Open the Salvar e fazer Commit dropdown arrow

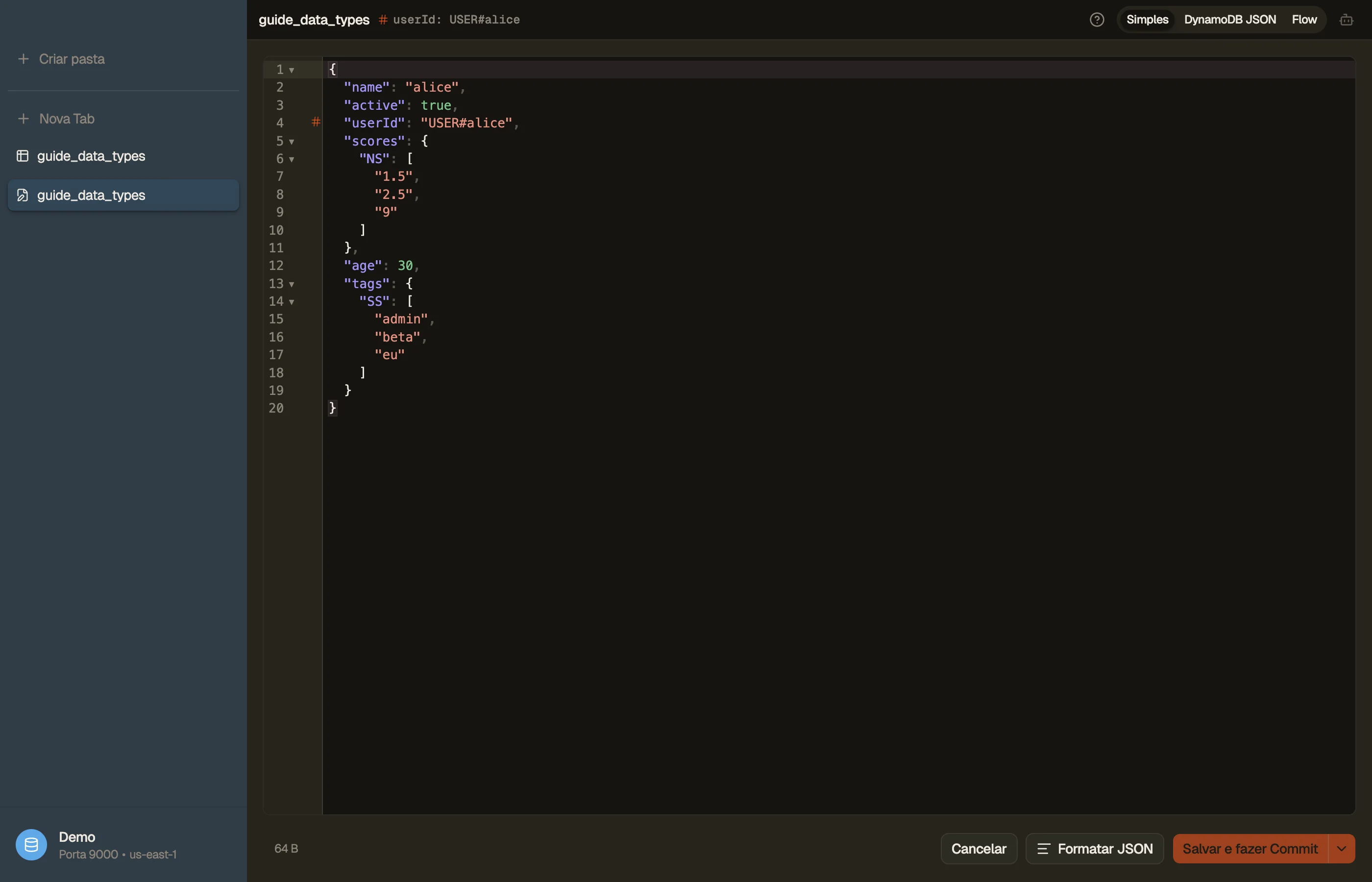pyautogui.click(x=1342, y=849)
